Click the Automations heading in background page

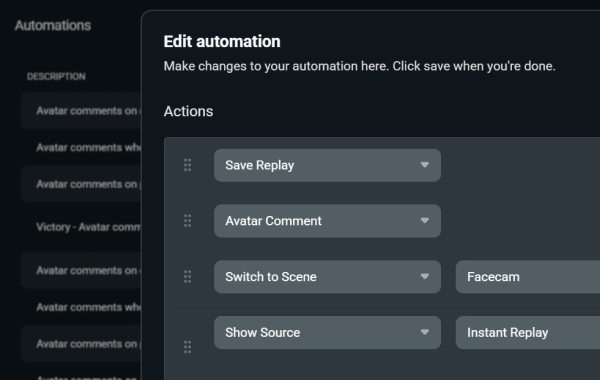pos(53,25)
